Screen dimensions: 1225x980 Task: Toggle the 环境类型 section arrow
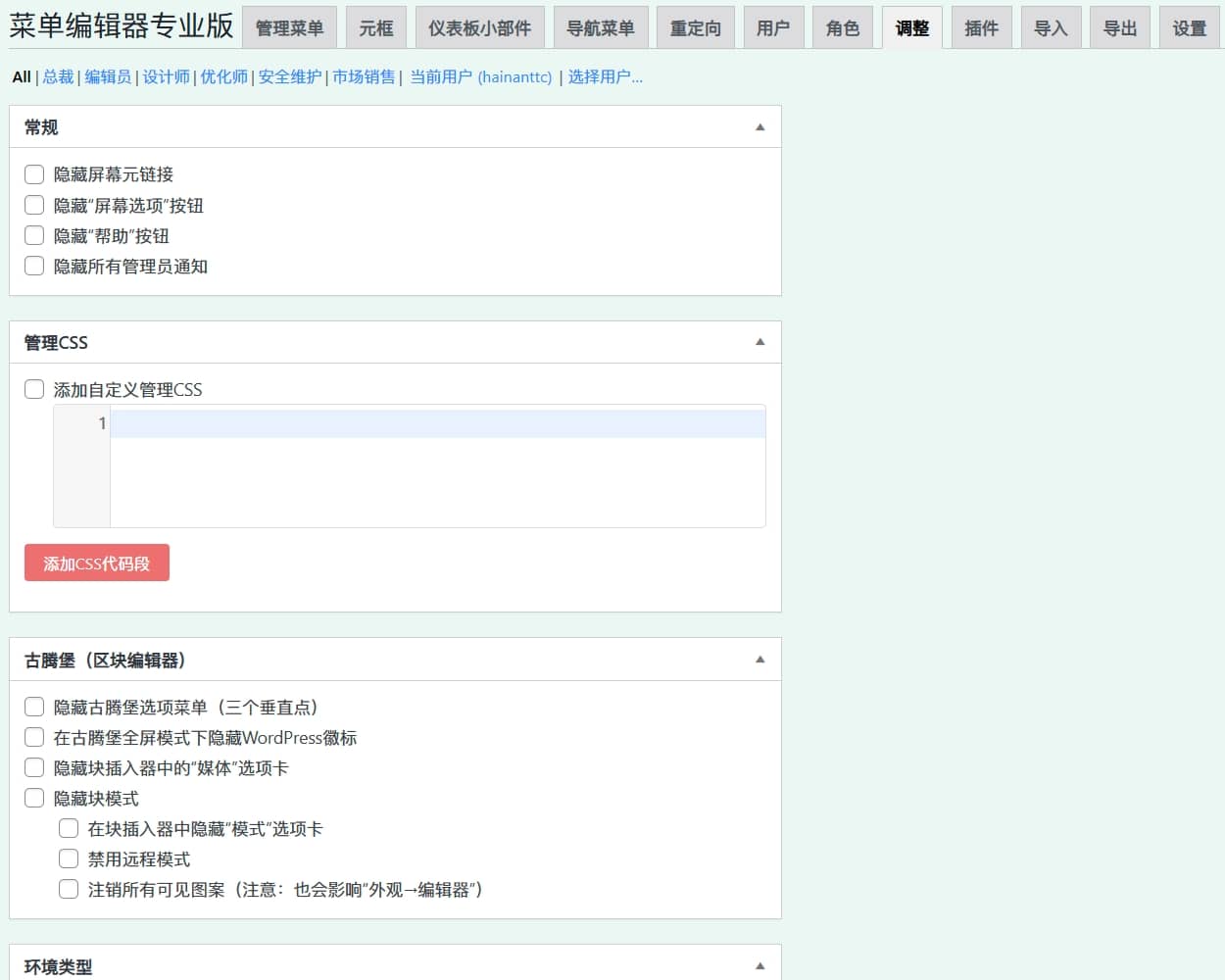point(759,966)
